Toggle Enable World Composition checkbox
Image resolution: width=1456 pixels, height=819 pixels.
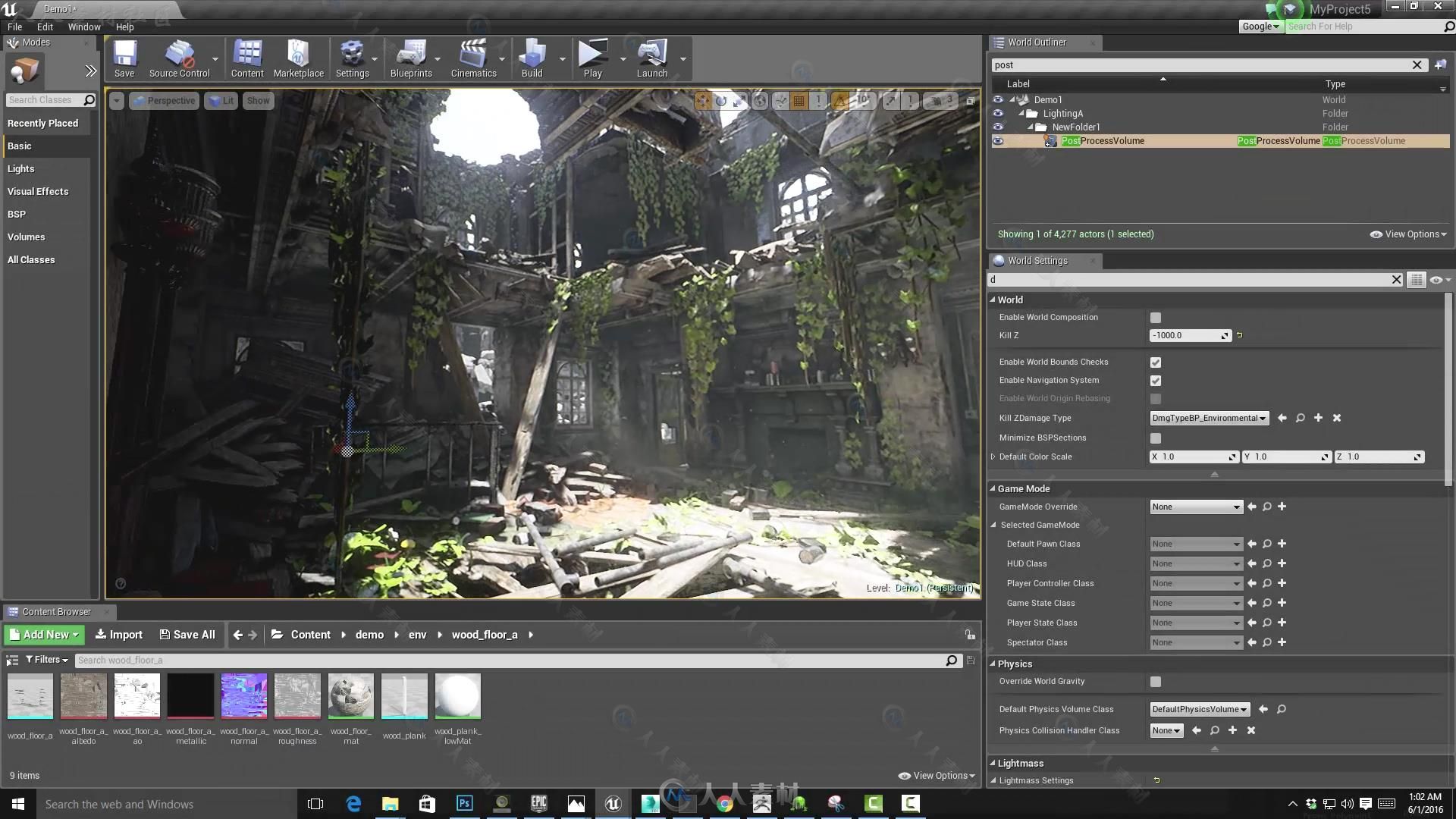point(1155,318)
